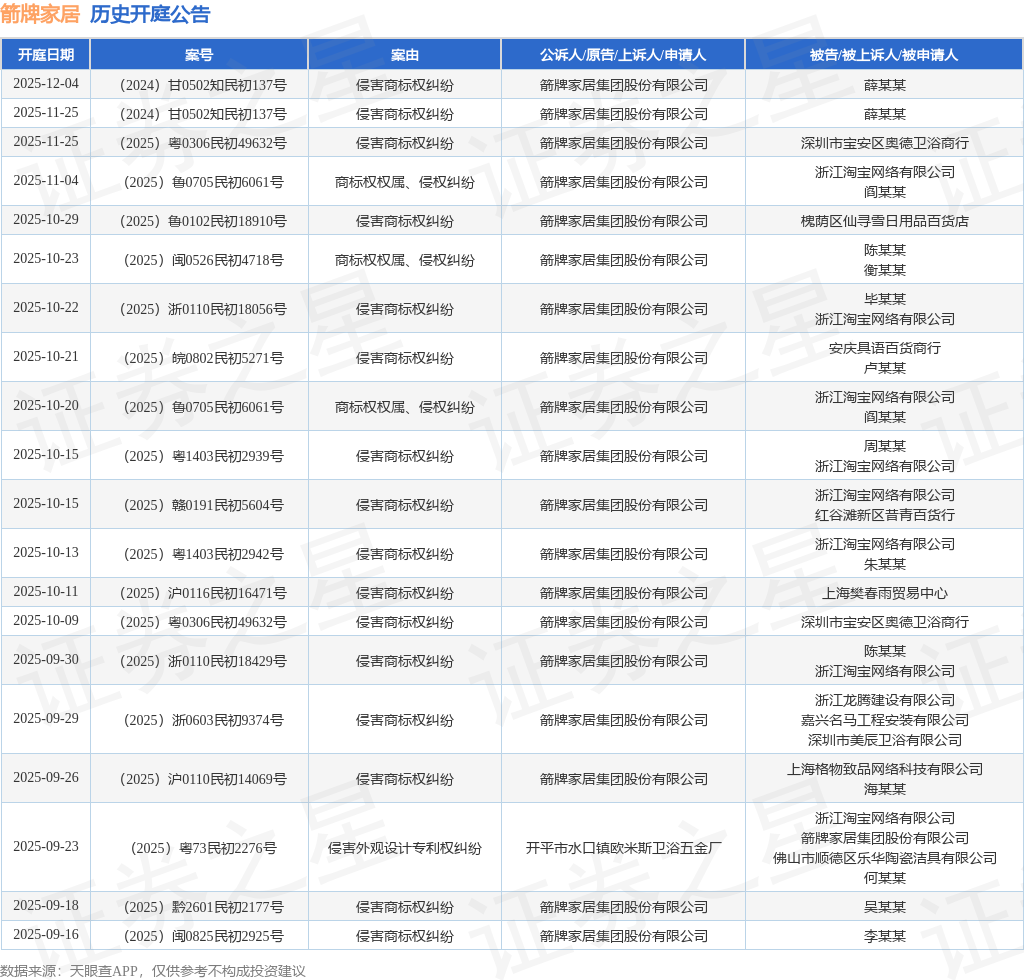
Task: Click case number (2025)浙0110民初18429号
Action: point(203,661)
